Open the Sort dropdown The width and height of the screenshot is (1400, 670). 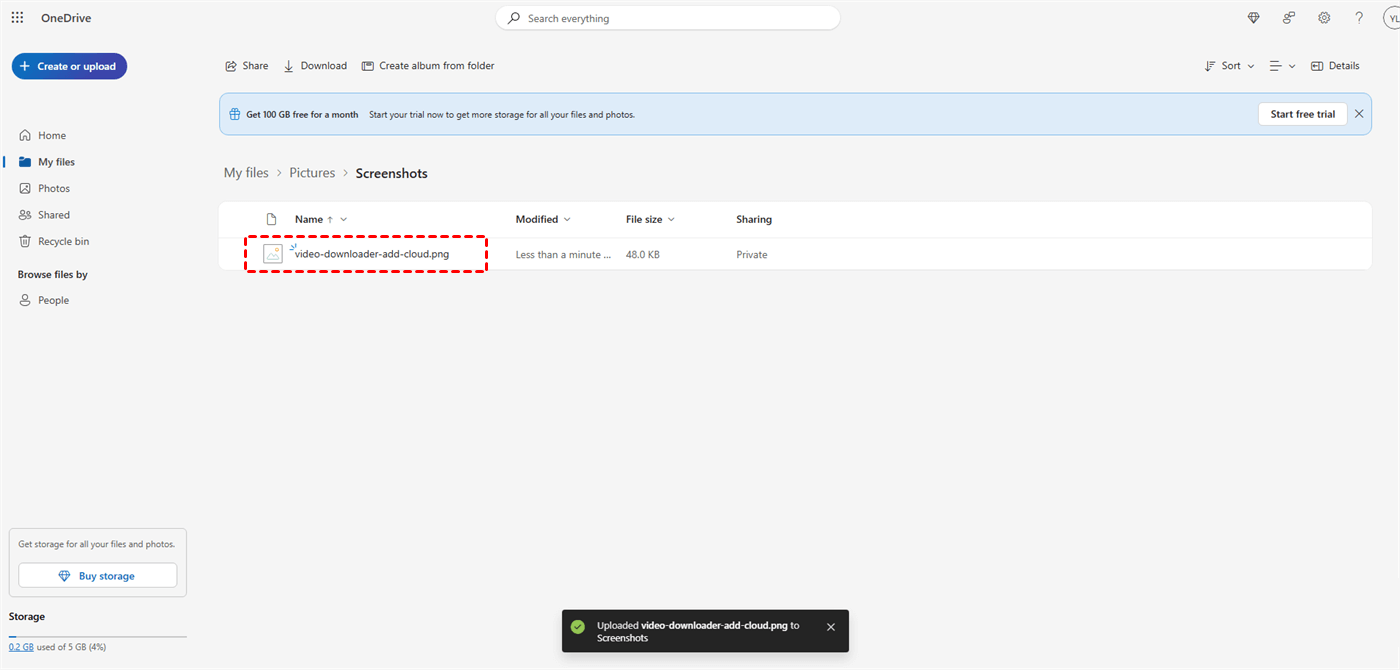click(1230, 66)
